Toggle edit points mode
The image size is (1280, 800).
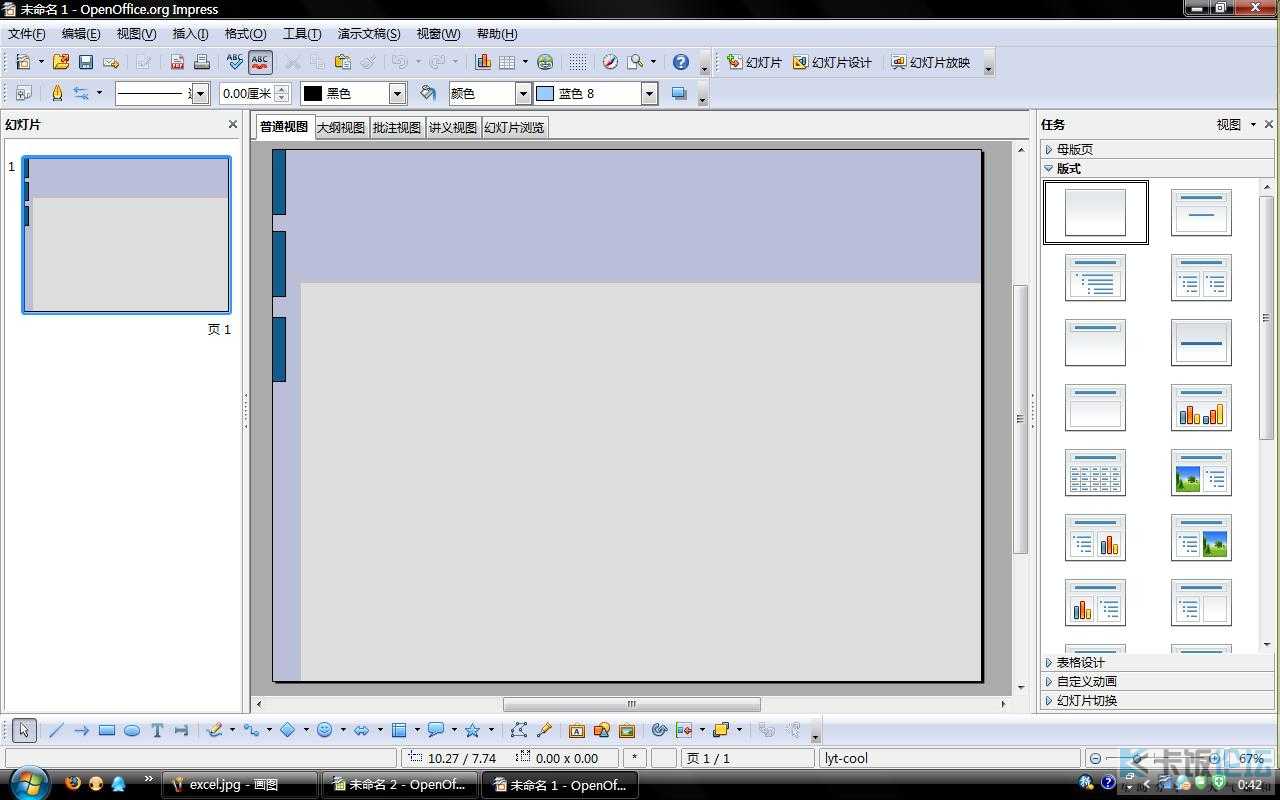(x=519, y=731)
